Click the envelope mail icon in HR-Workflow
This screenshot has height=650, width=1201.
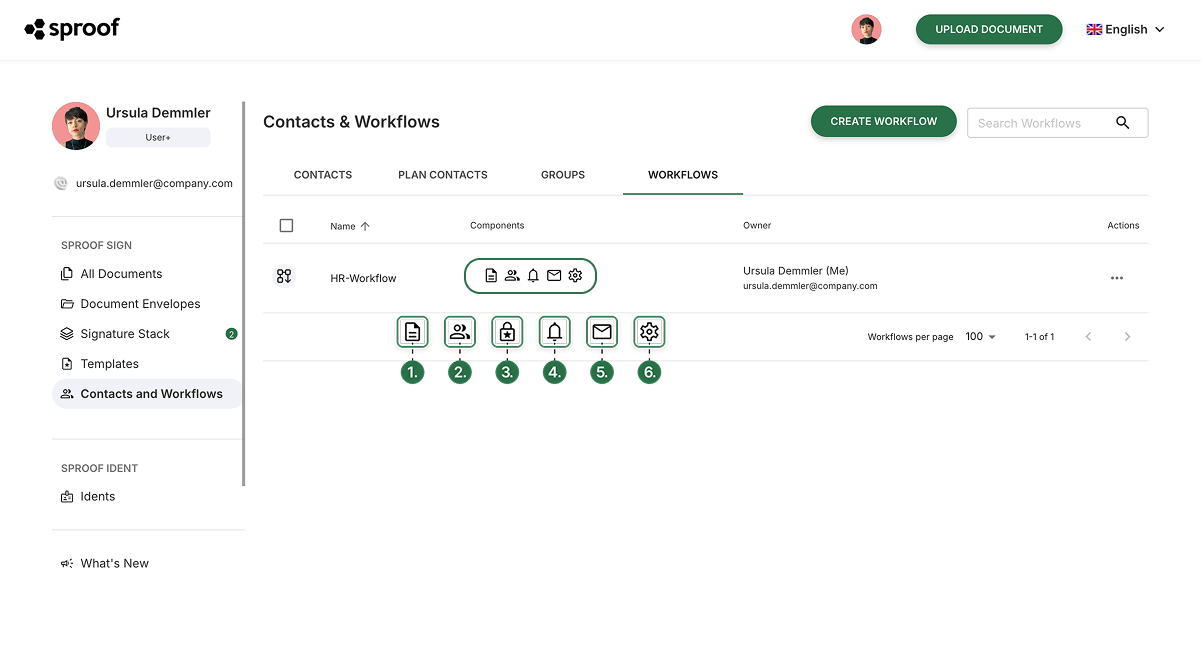[x=554, y=276]
